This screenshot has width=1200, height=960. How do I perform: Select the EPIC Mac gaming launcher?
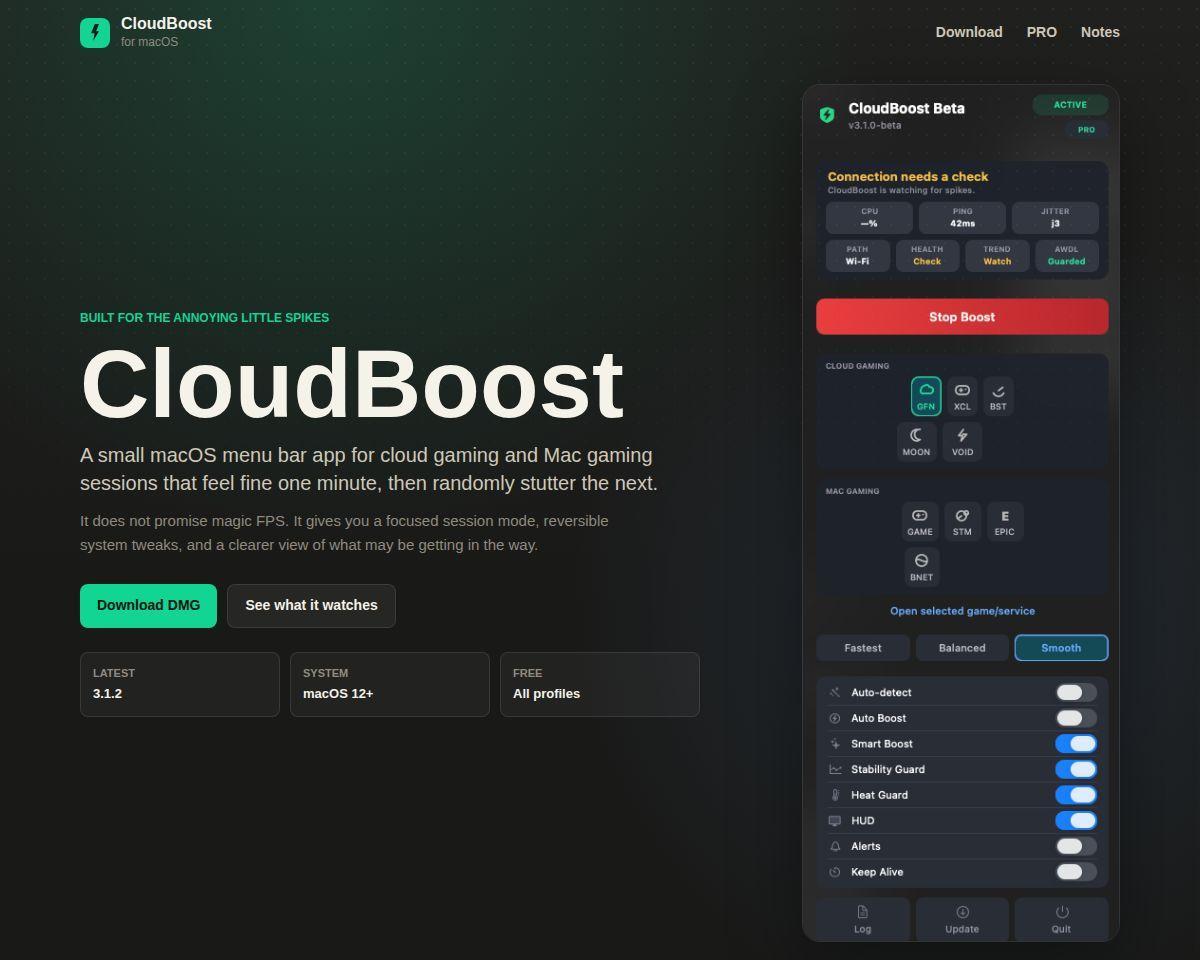[1005, 521]
